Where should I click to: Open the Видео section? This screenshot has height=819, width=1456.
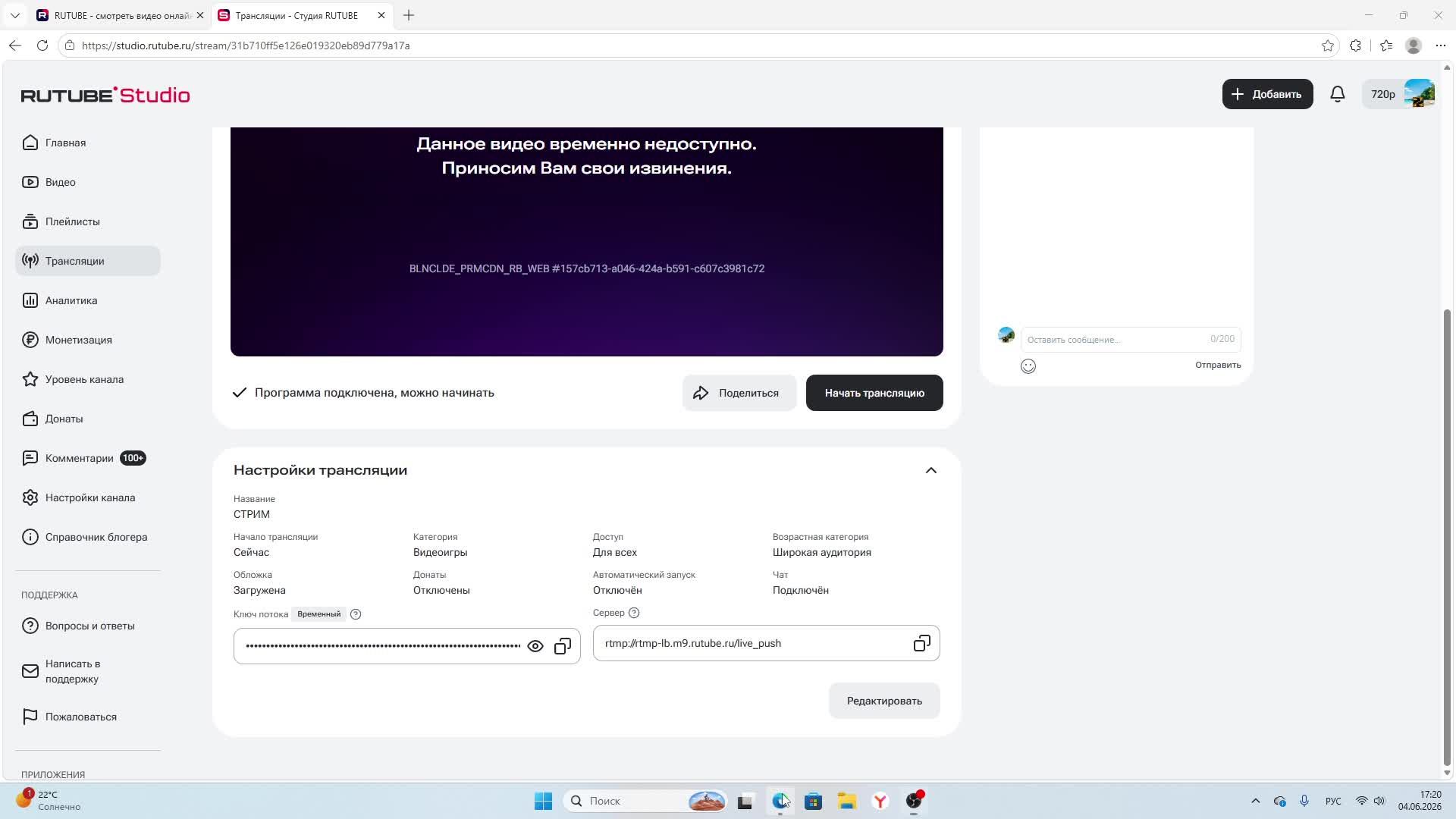(88, 182)
